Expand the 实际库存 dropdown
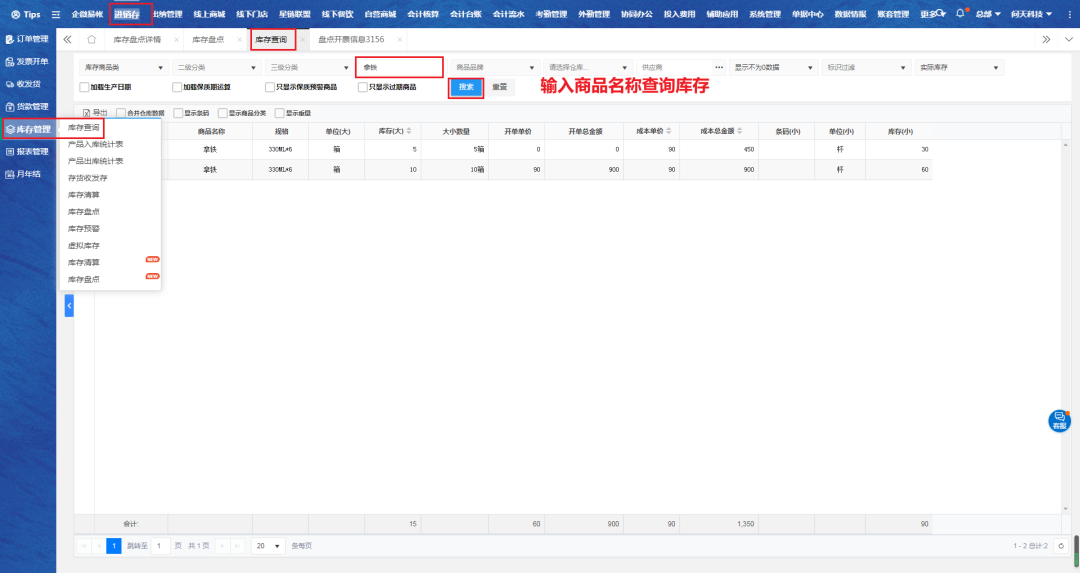The image size is (1080, 573). click(959, 67)
